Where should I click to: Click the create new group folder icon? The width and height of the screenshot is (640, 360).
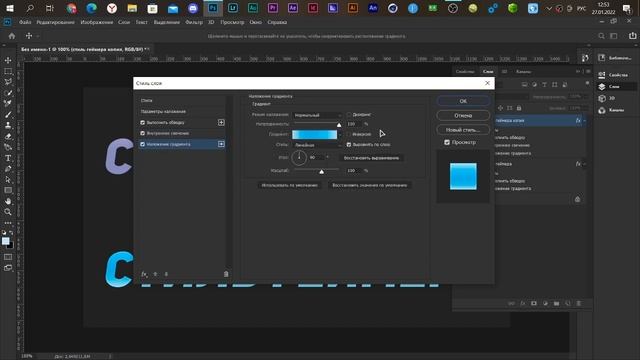point(556,303)
